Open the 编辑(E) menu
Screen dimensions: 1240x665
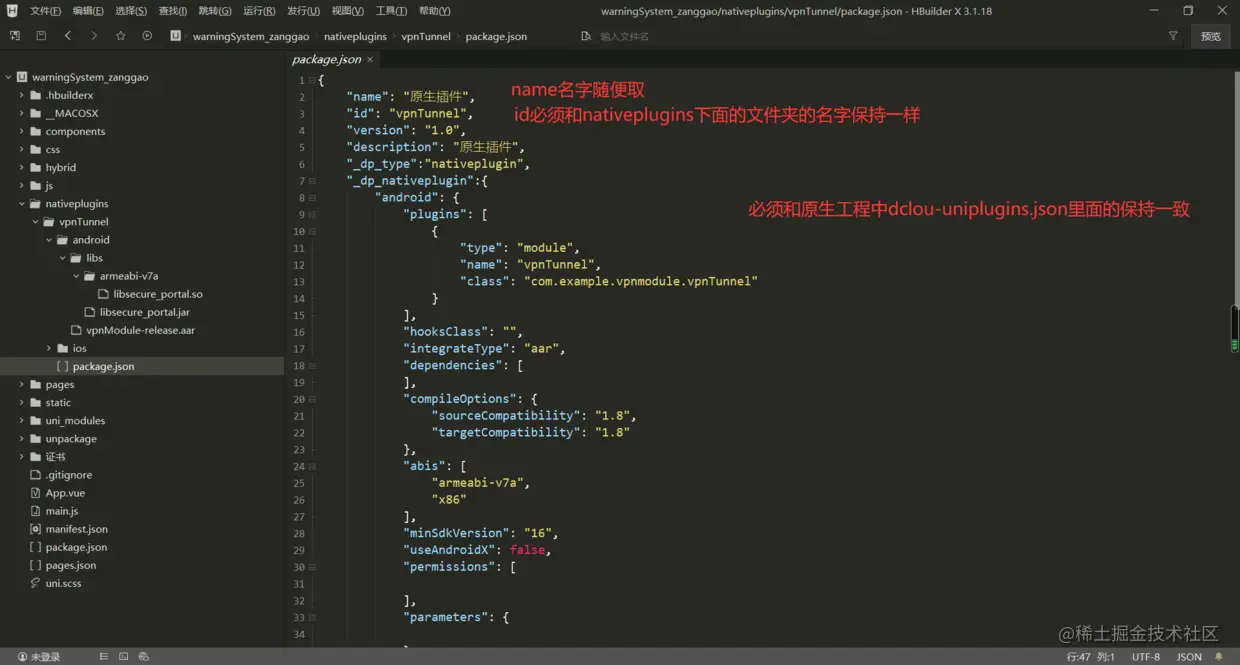point(88,11)
